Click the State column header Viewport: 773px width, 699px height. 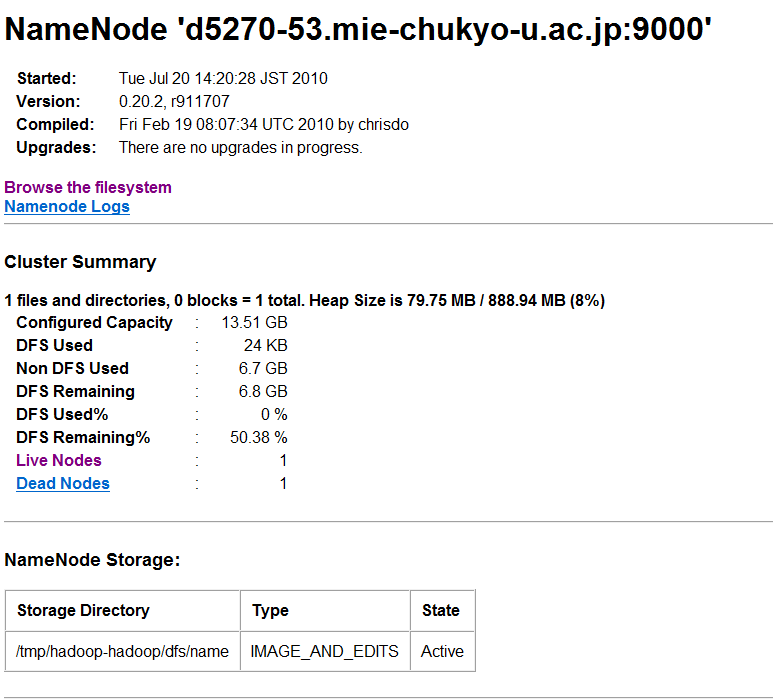point(441,610)
